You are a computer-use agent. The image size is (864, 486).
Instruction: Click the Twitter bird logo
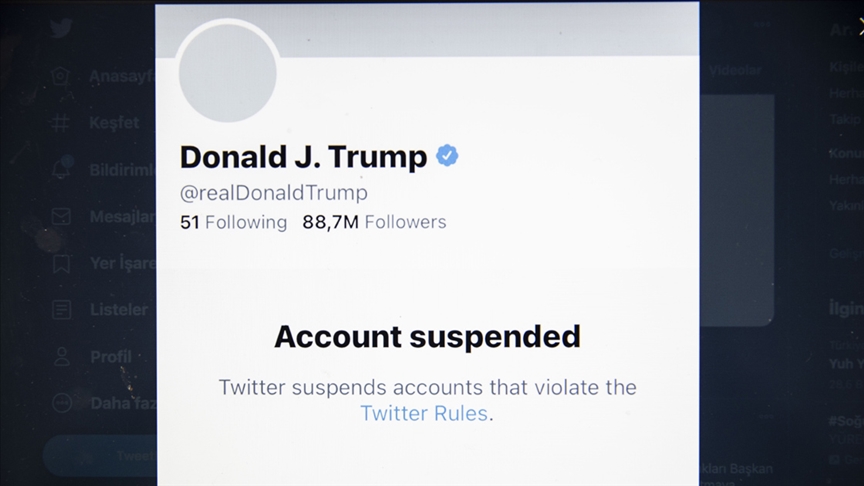[x=62, y=28]
